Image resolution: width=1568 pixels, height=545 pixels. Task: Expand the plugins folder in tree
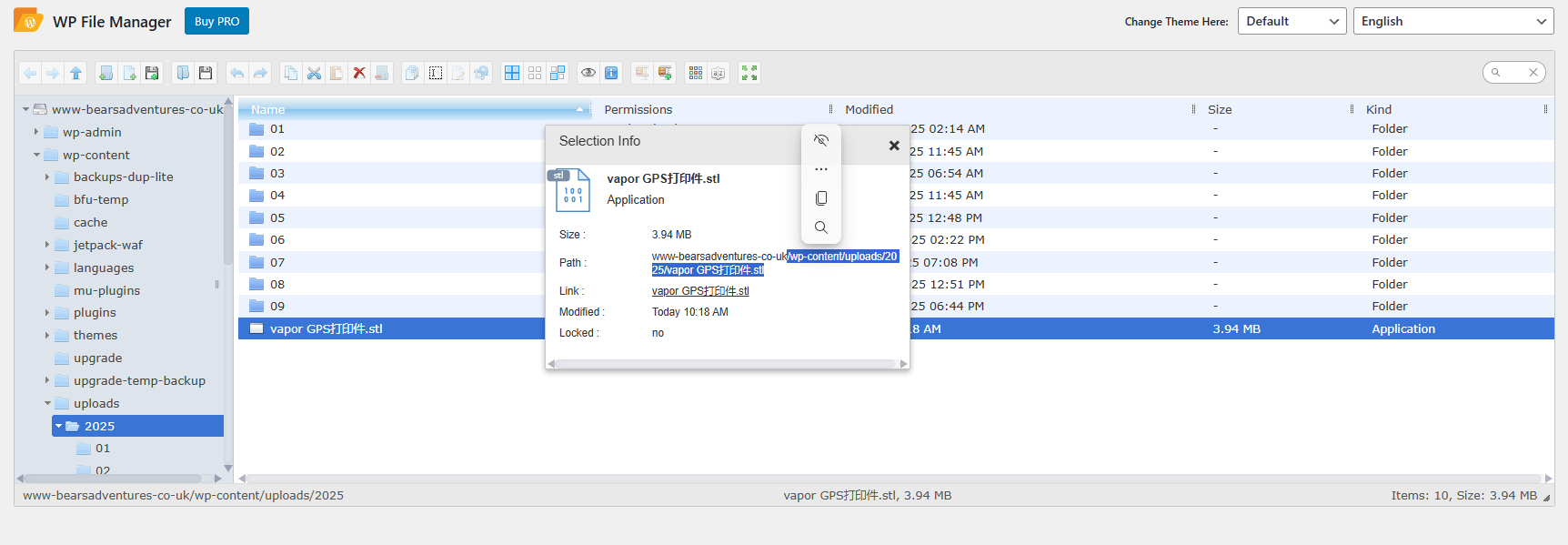(x=47, y=313)
